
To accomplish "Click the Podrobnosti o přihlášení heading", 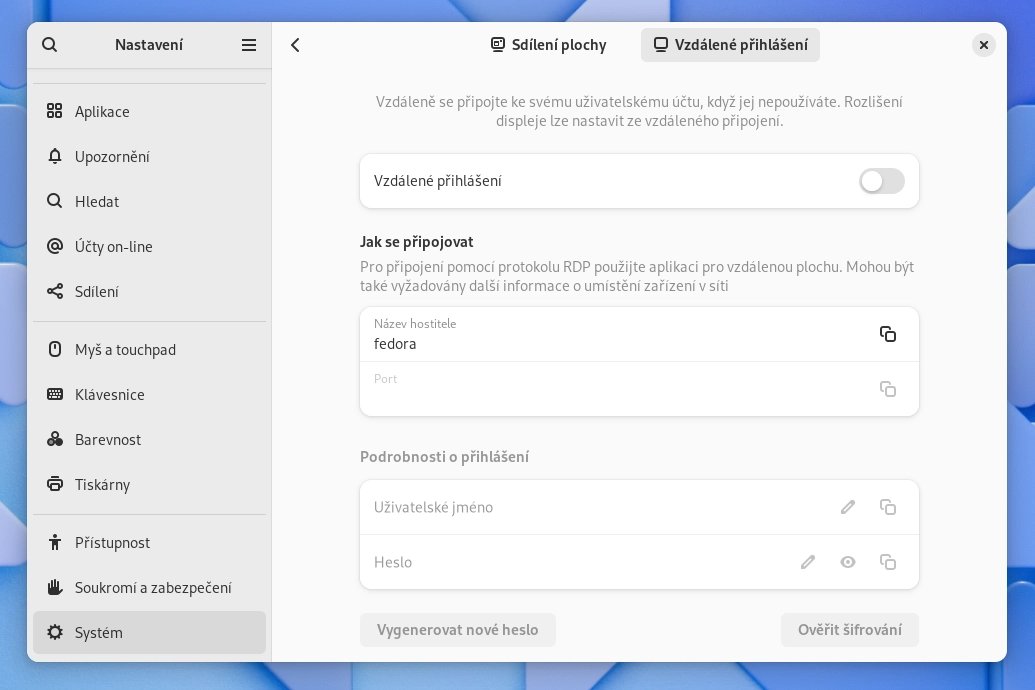I will (444, 457).
